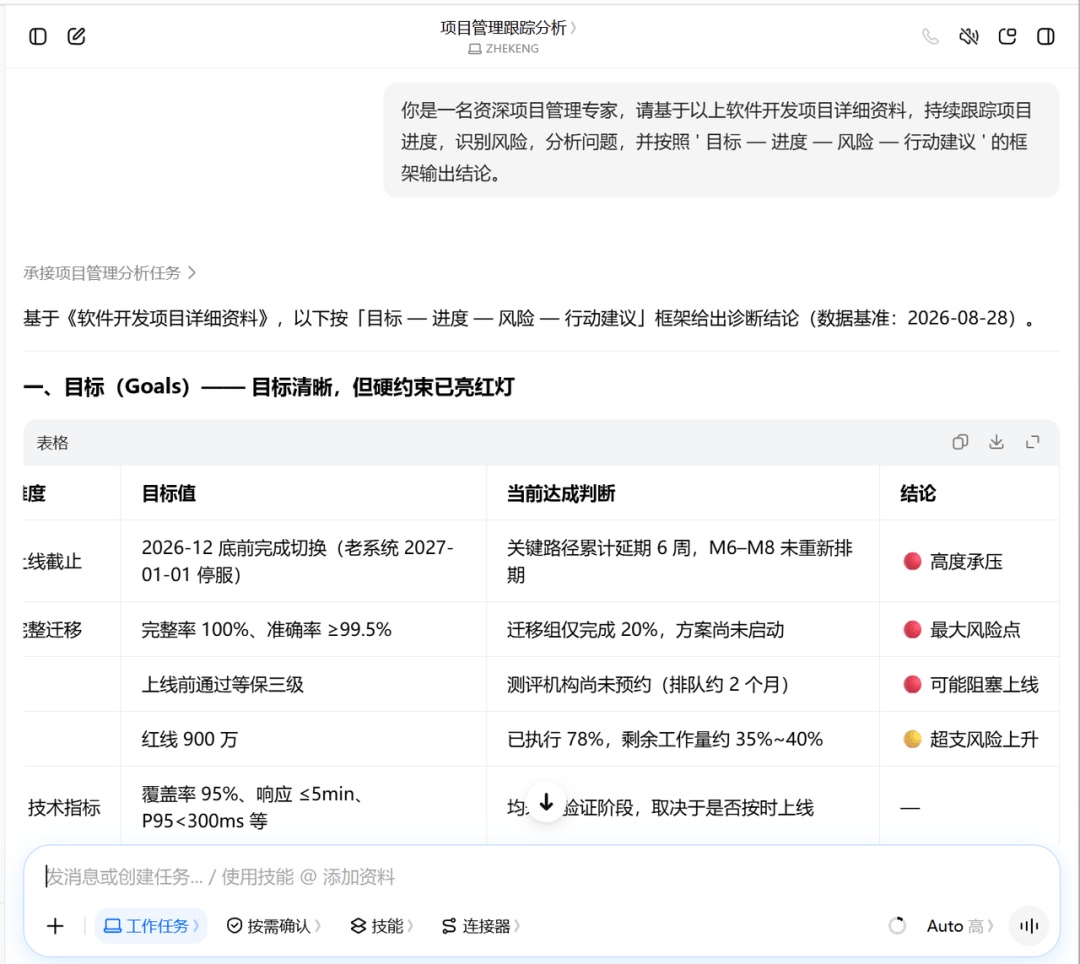Open the 按需确认 confirmation dropdown
The height and width of the screenshot is (964, 1080).
click(x=273, y=926)
